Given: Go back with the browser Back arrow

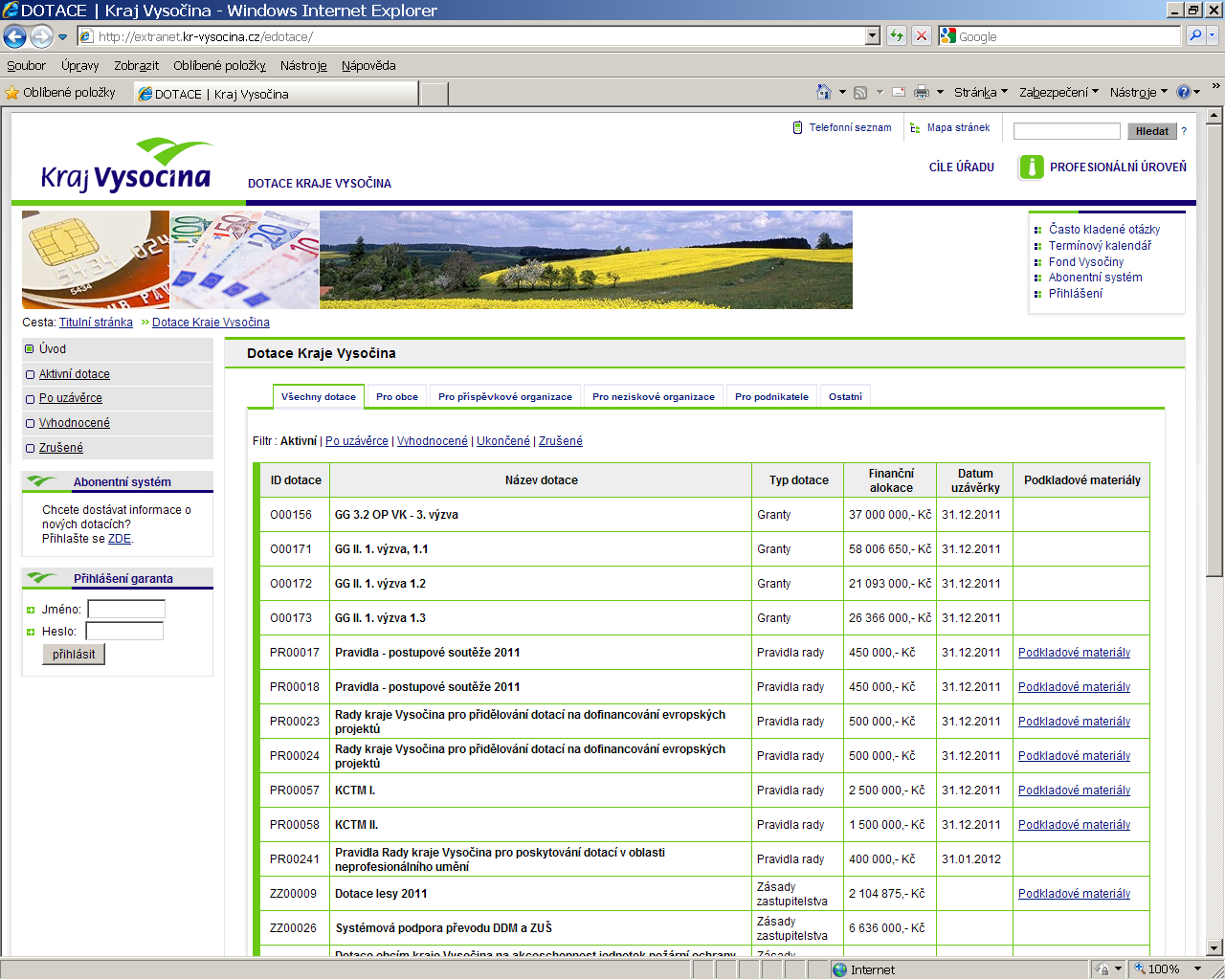Looking at the screenshot, I should [14, 36].
